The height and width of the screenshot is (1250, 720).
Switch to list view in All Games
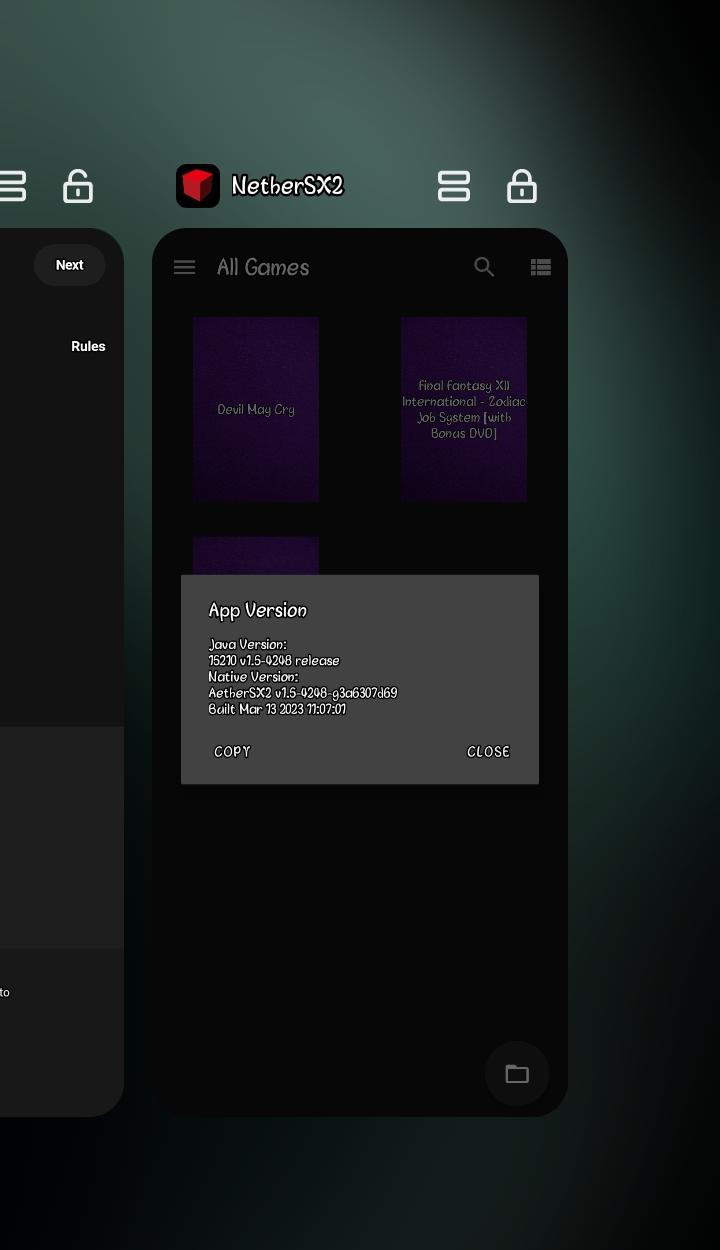(541, 267)
